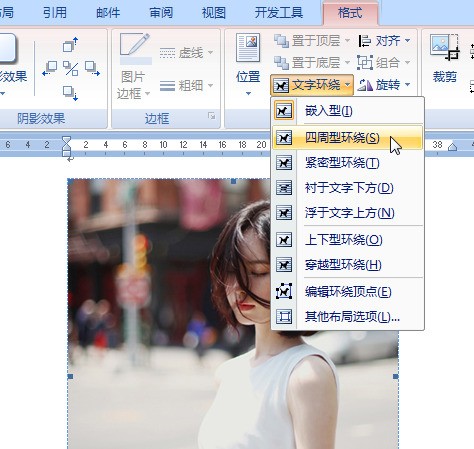Switch to 邮件 tab
Screen dimensions: 474x449
point(108,13)
